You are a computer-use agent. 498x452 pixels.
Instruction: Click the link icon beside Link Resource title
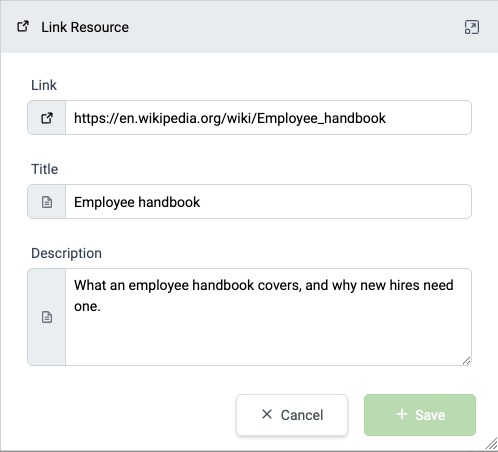point(23,26)
